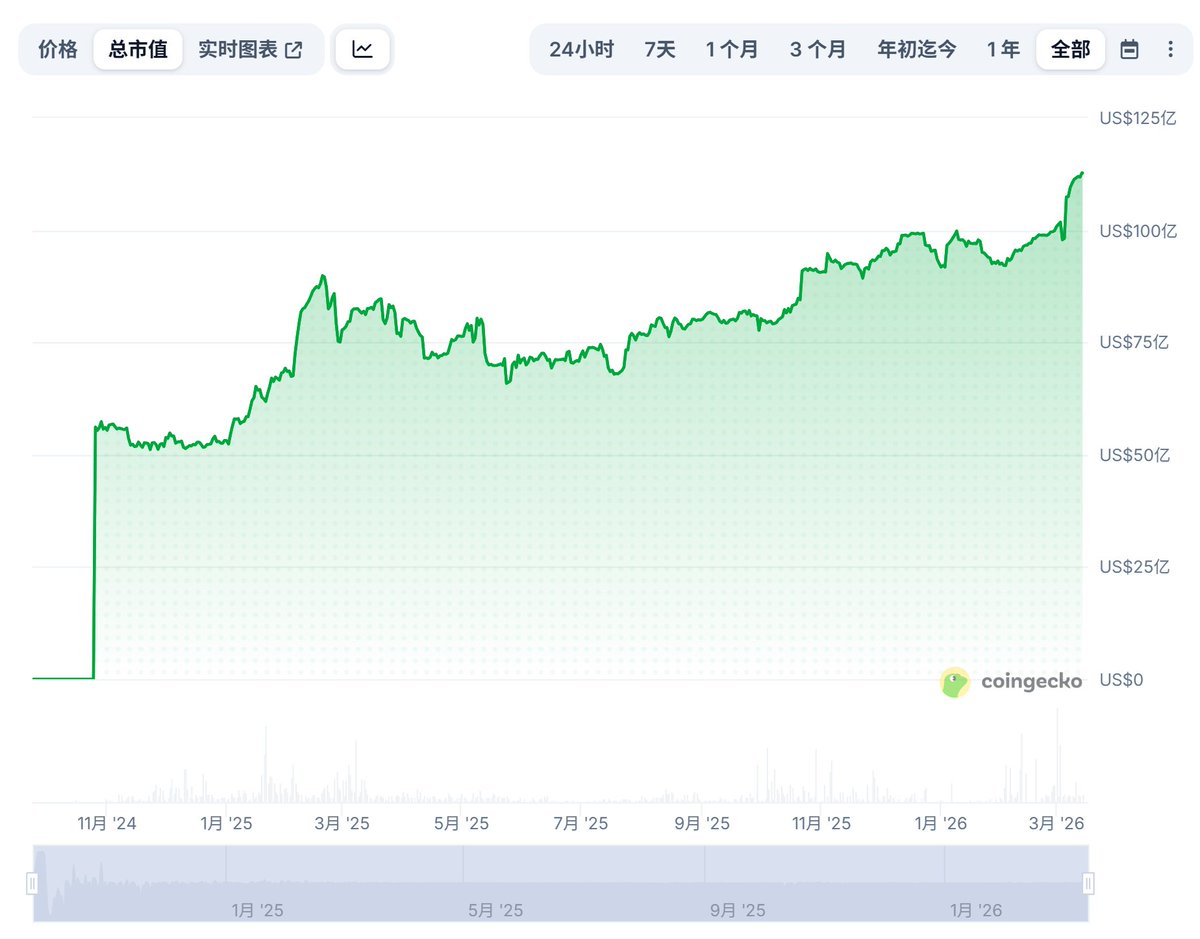The height and width of the screenshot is (939, 1200).
Task: Select the 总市值 tab
Action: pos(138,49)
